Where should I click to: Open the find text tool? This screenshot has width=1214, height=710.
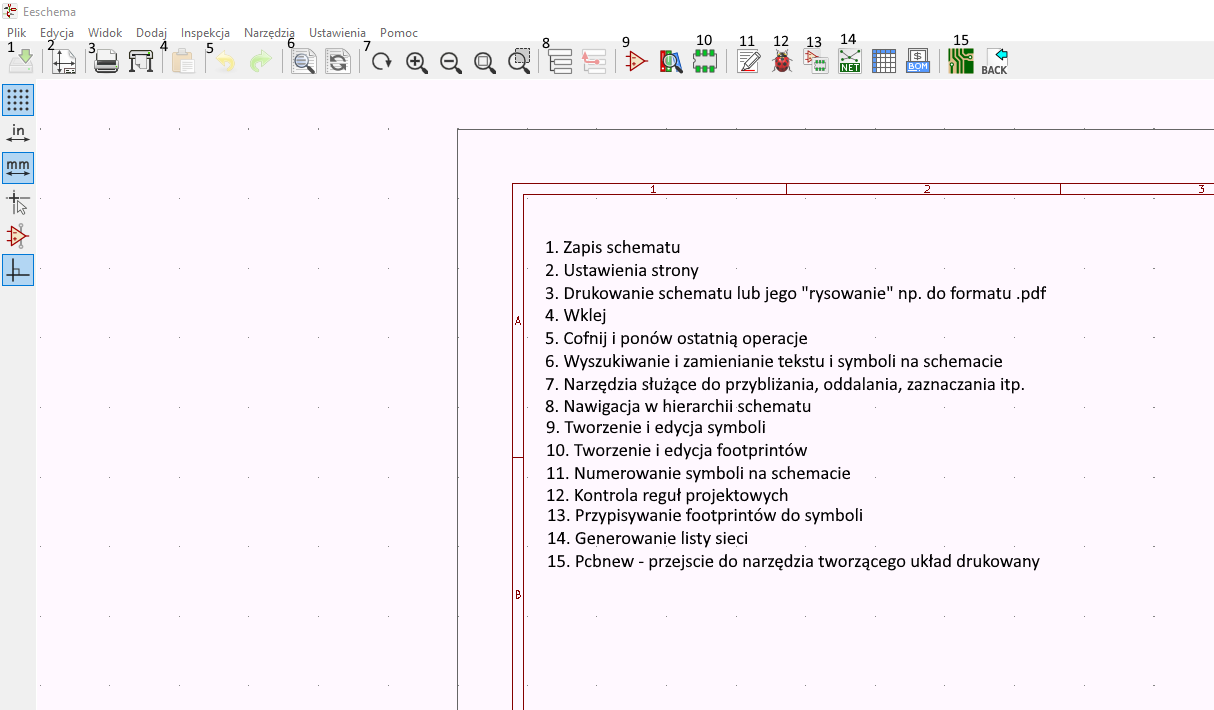point(303,62)
